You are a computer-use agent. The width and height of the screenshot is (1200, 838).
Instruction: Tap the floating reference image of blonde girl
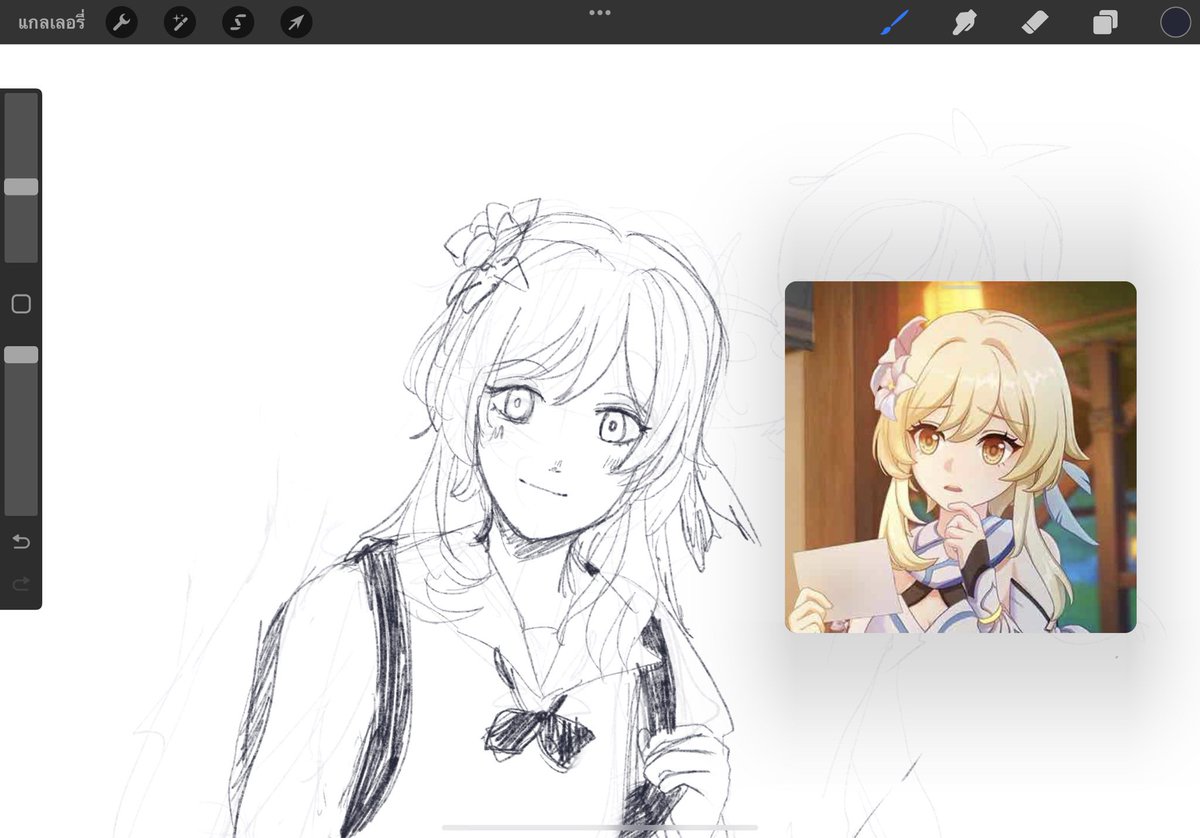960,457
